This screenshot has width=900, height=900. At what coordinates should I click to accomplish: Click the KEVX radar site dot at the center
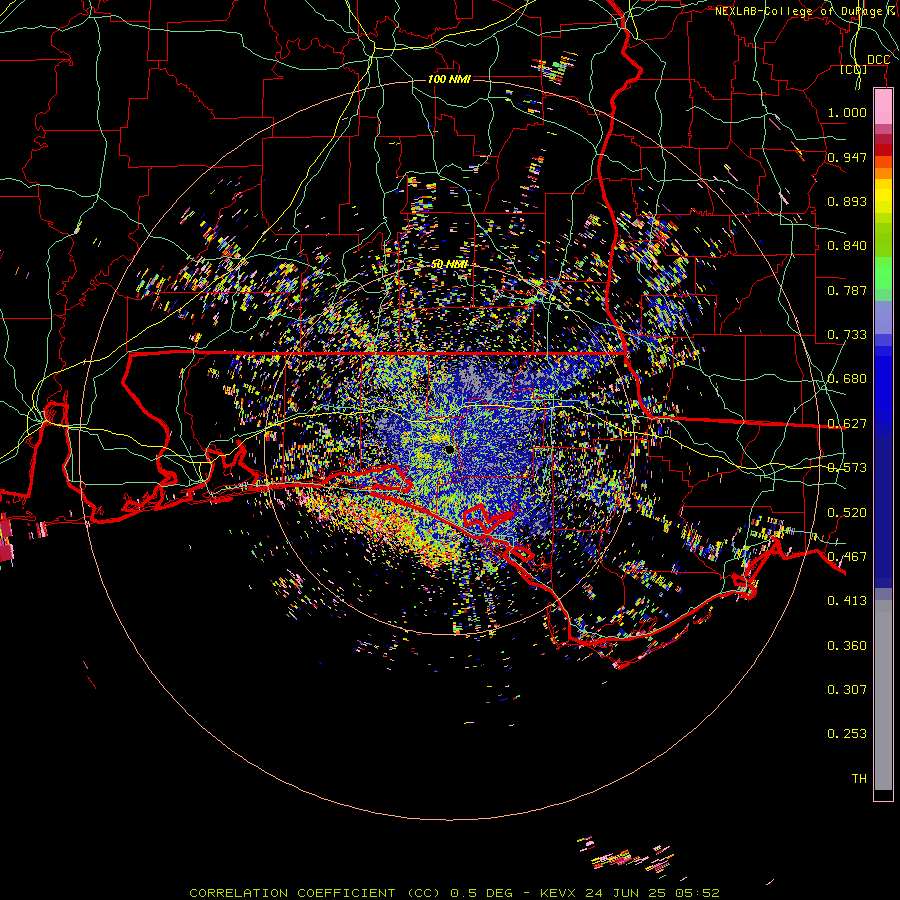coord(449,450)
